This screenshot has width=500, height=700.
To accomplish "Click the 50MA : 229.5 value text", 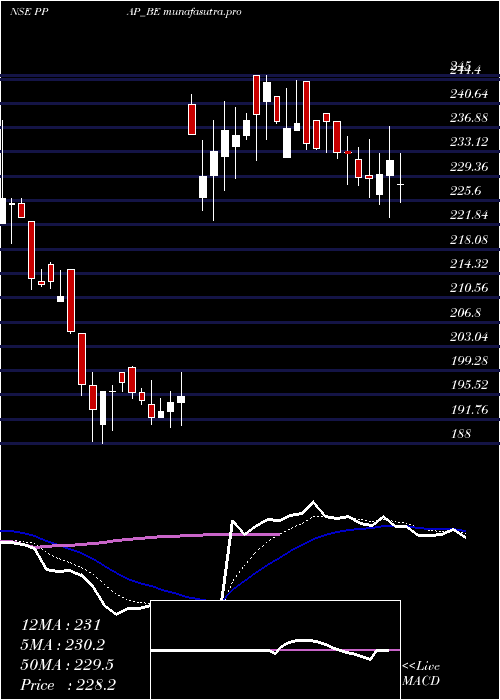I will [67, 665].
